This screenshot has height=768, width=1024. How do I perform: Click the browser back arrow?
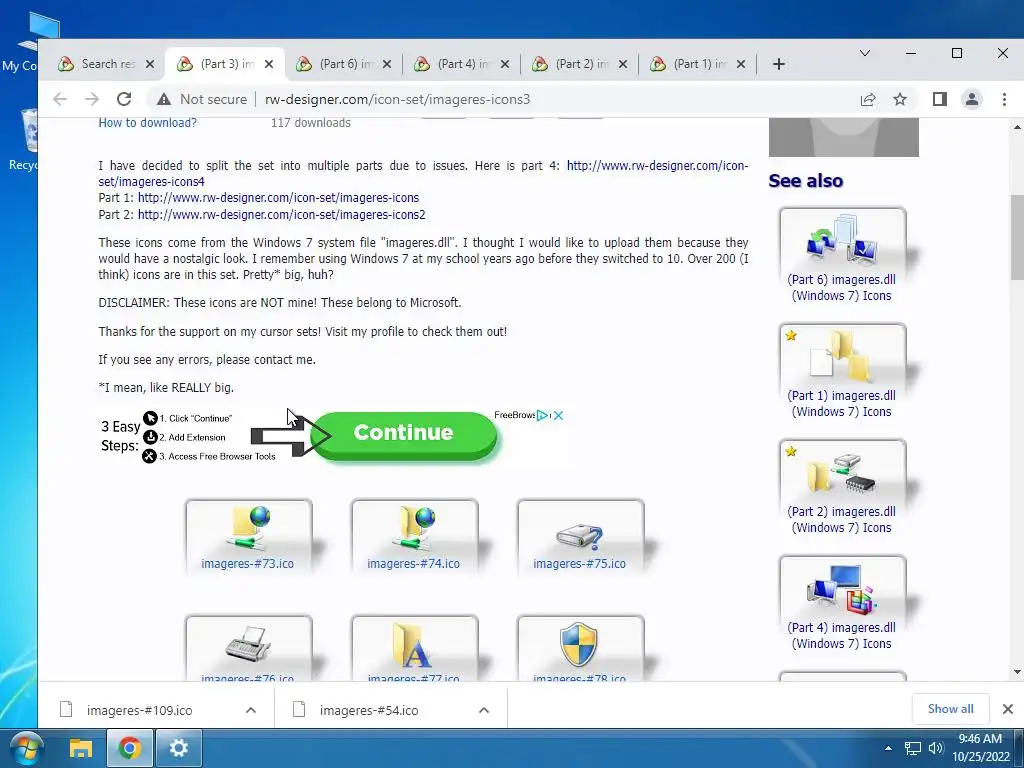coord(59,99)
